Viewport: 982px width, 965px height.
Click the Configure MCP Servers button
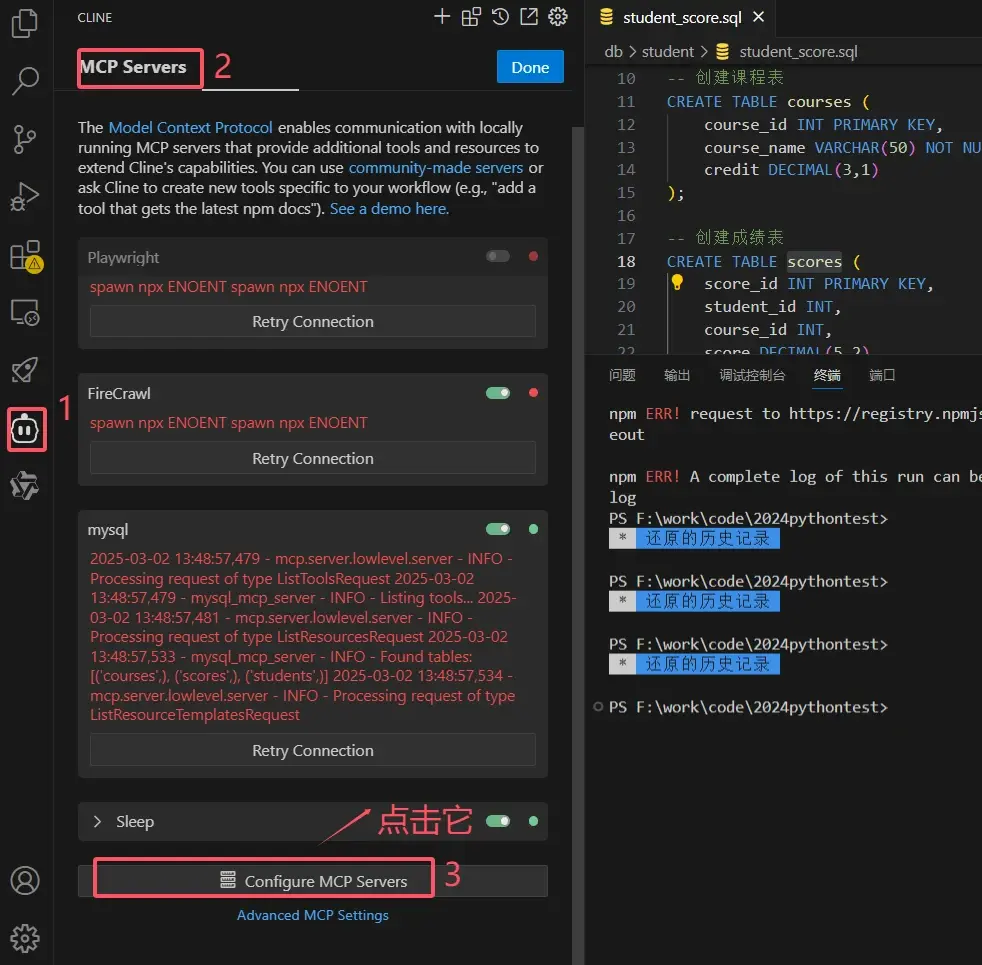(x=313, y=881)
